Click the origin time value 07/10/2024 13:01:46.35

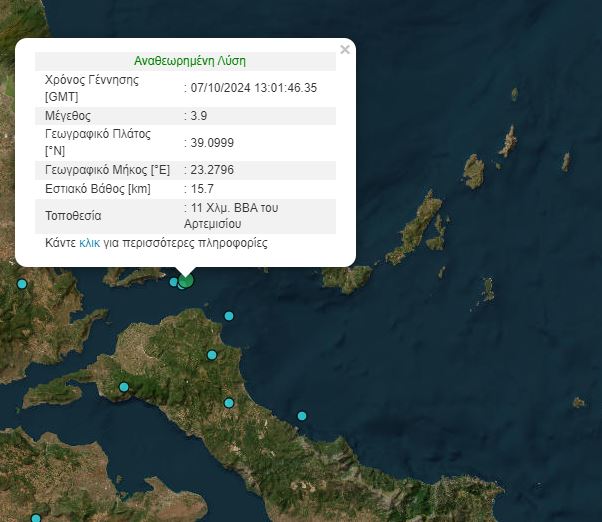254,88
